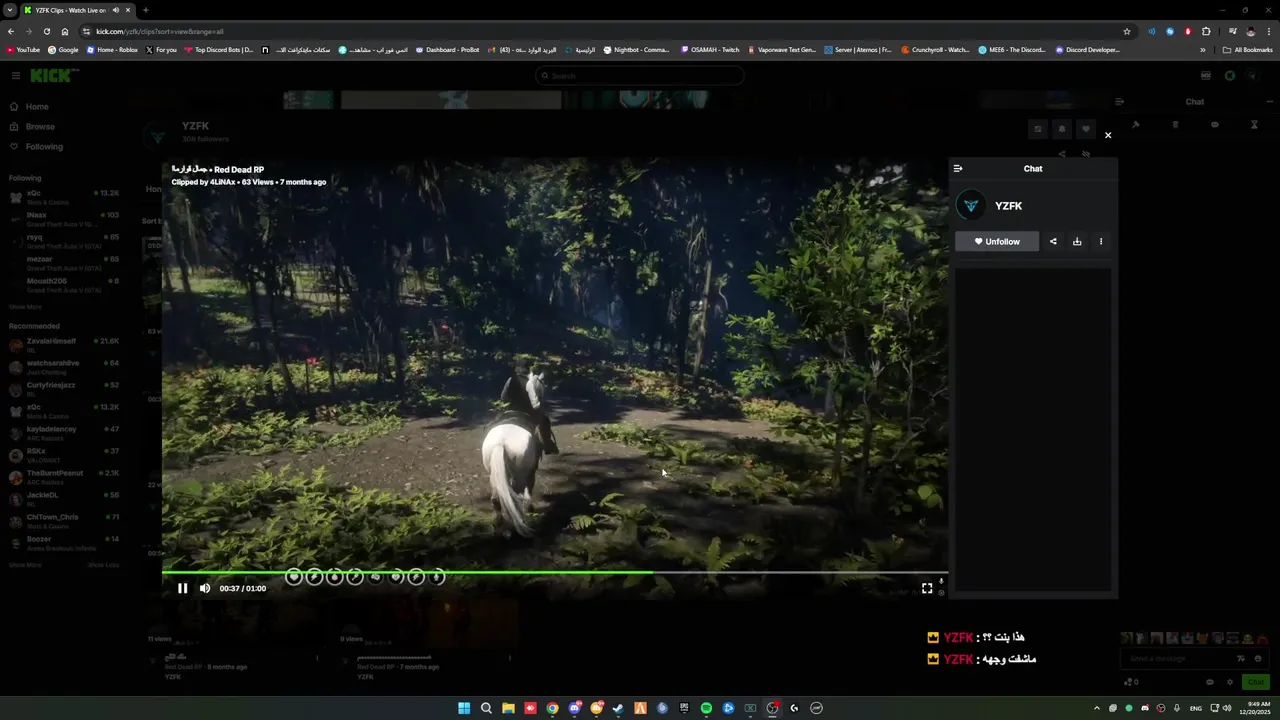The height and width of the screenshot is (720, 1280).
Task: Open Epic Games launcher from taskbar
Action: point(684,708)
